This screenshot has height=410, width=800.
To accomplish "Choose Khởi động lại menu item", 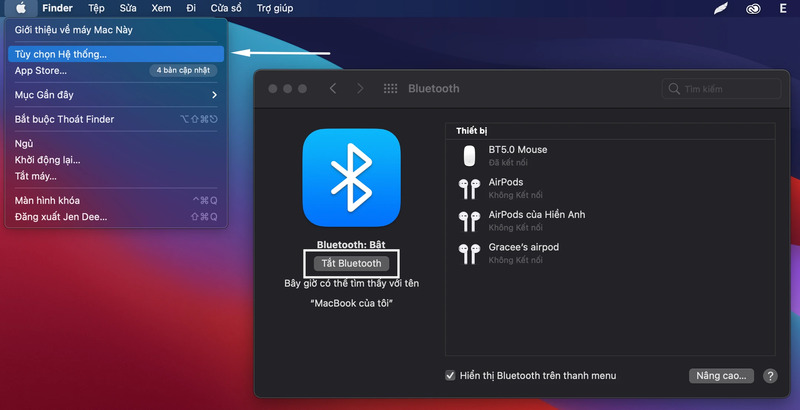I will click(116, 160).
